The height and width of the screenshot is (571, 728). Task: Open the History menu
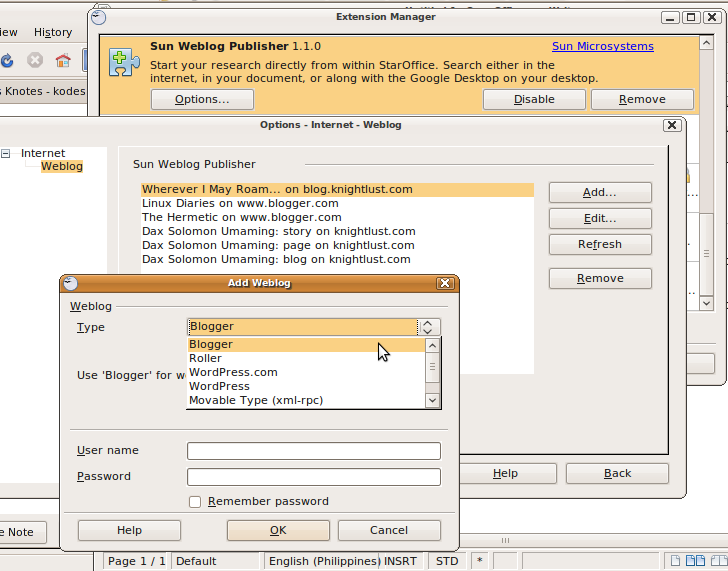[x=52, y=32]
